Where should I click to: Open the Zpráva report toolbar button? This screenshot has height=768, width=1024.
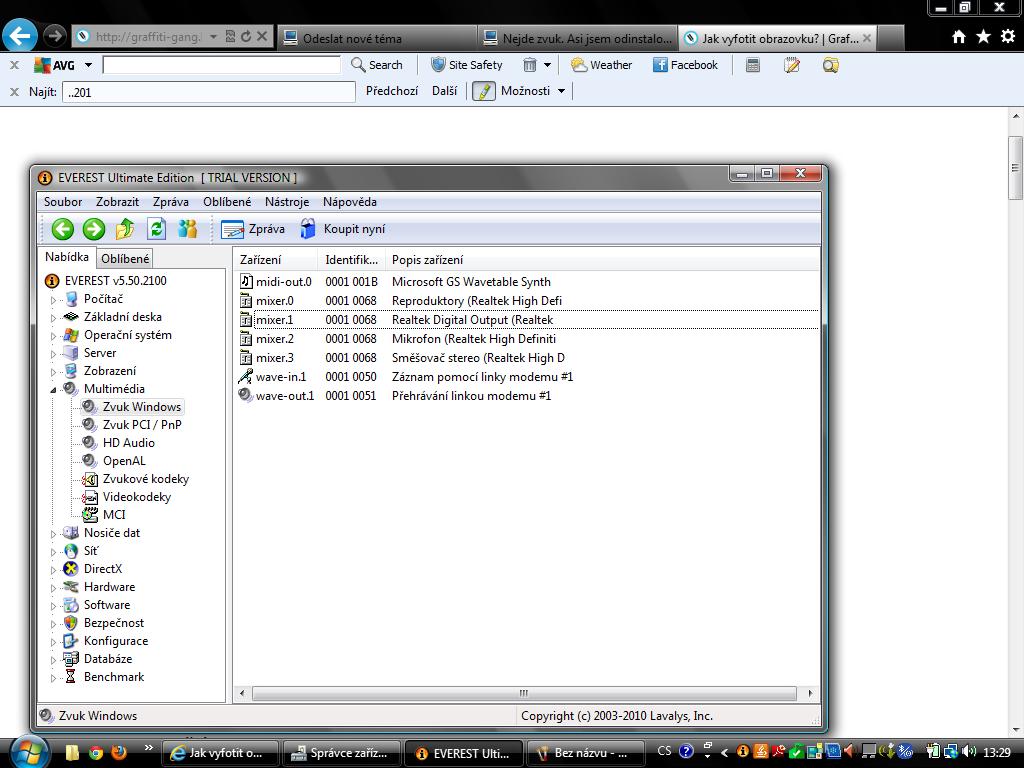coord(253,229)
